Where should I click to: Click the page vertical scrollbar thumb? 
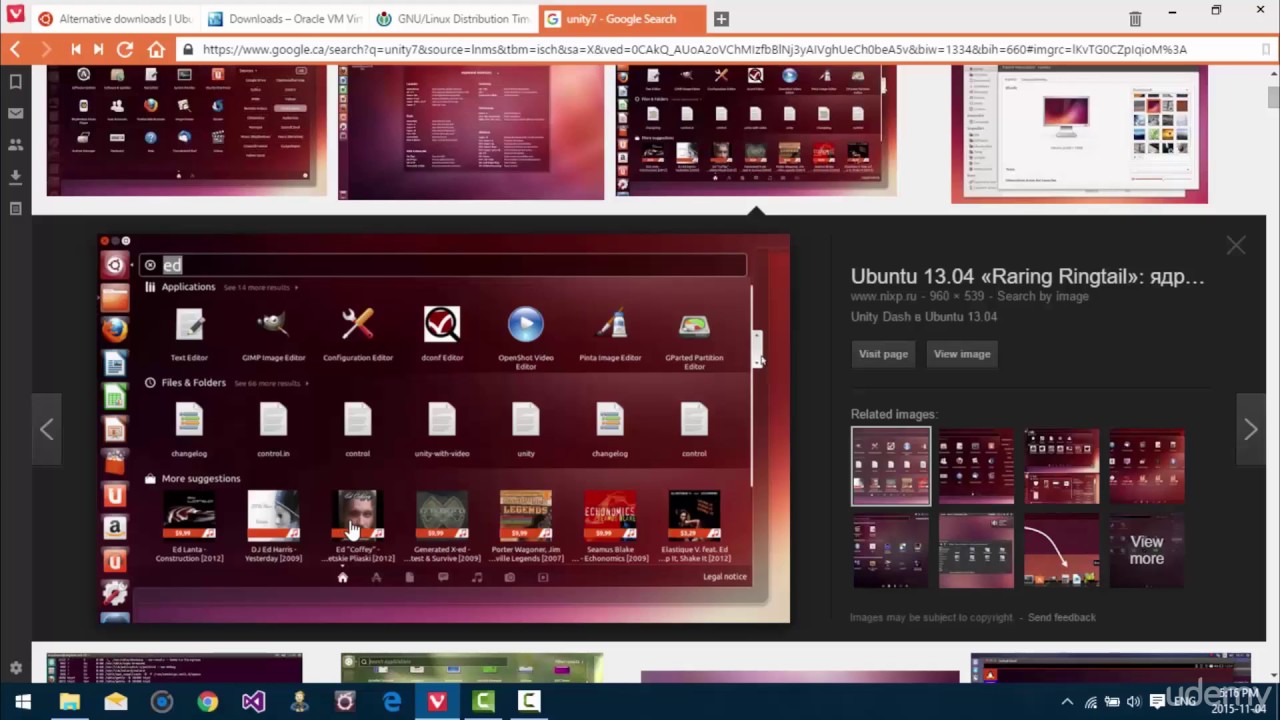coord(1273,97)
